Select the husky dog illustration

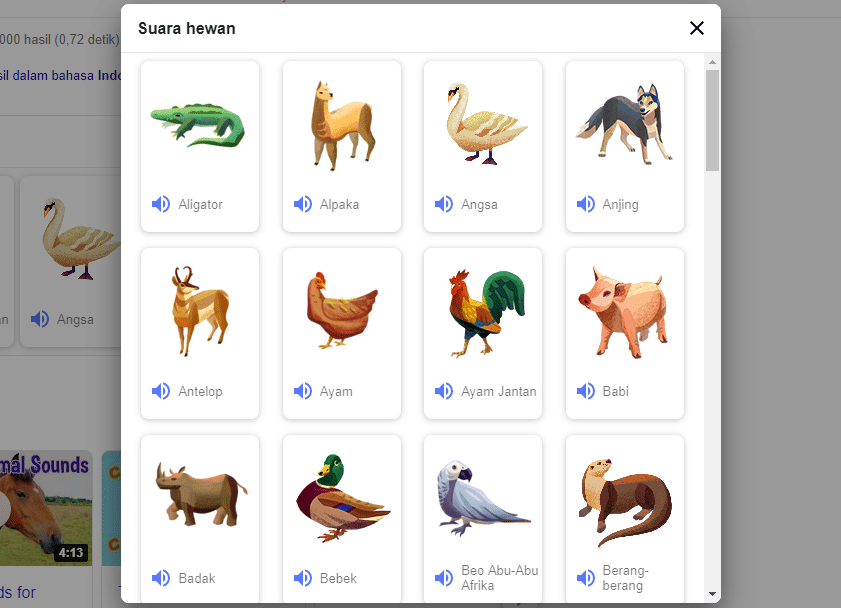tap(624, 124)
